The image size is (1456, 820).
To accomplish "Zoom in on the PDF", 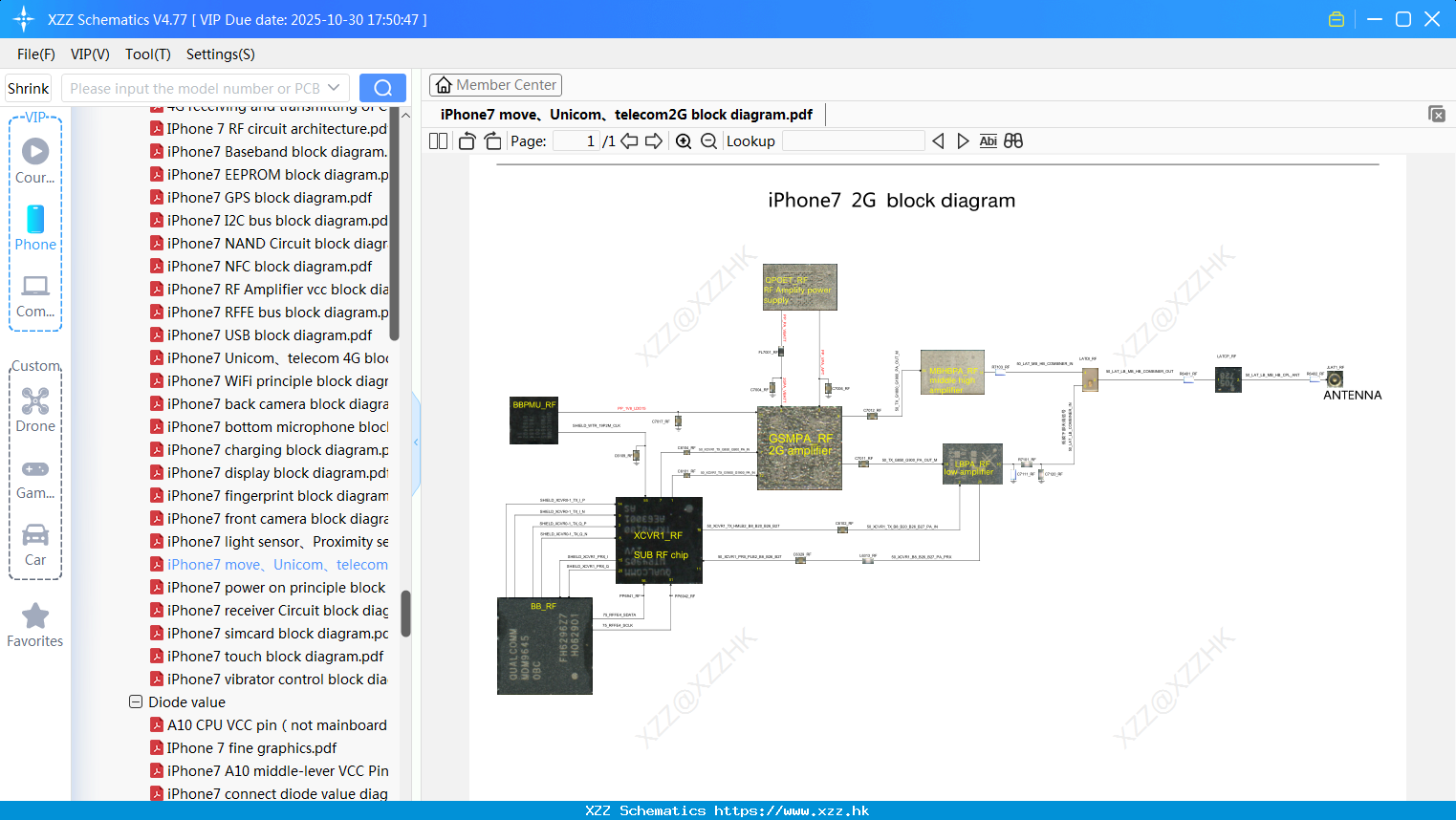I will 684,140.
